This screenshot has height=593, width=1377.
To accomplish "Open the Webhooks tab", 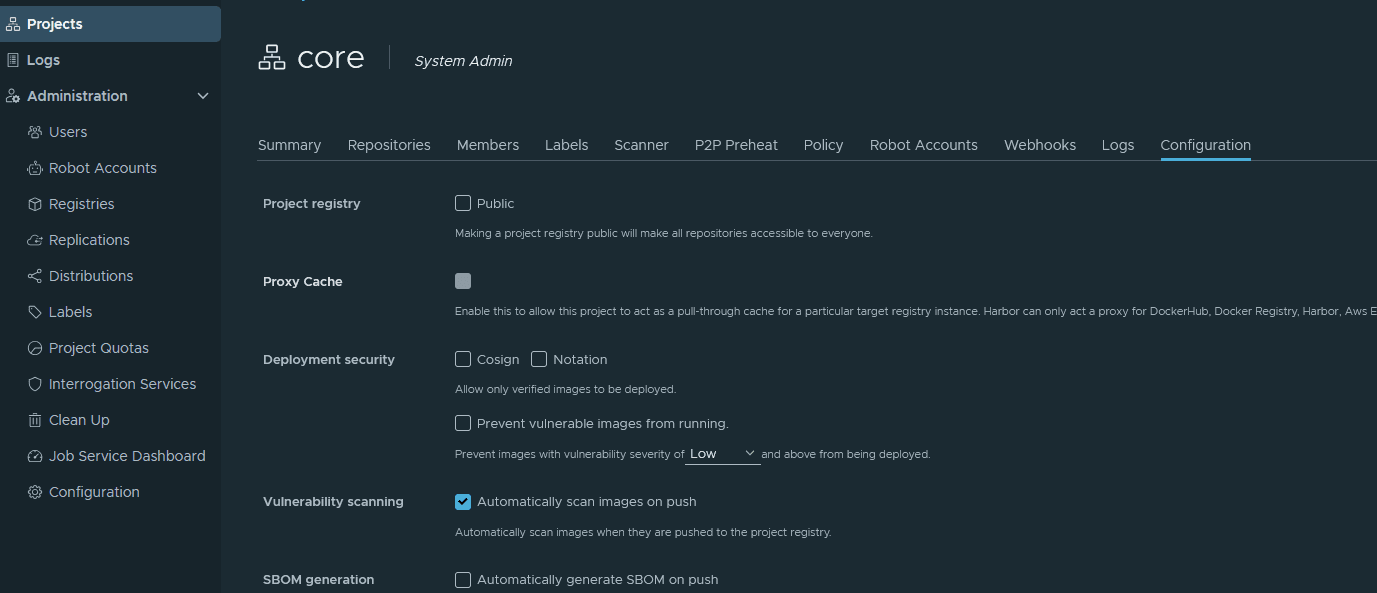I will tap(1039, 144).
